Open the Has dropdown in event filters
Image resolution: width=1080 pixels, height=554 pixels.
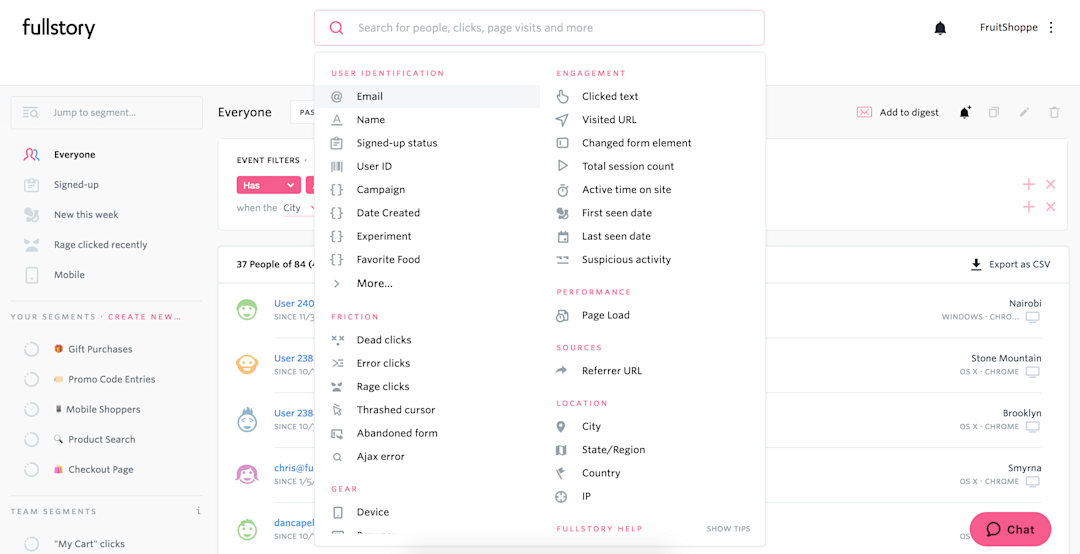coord(269,185)
